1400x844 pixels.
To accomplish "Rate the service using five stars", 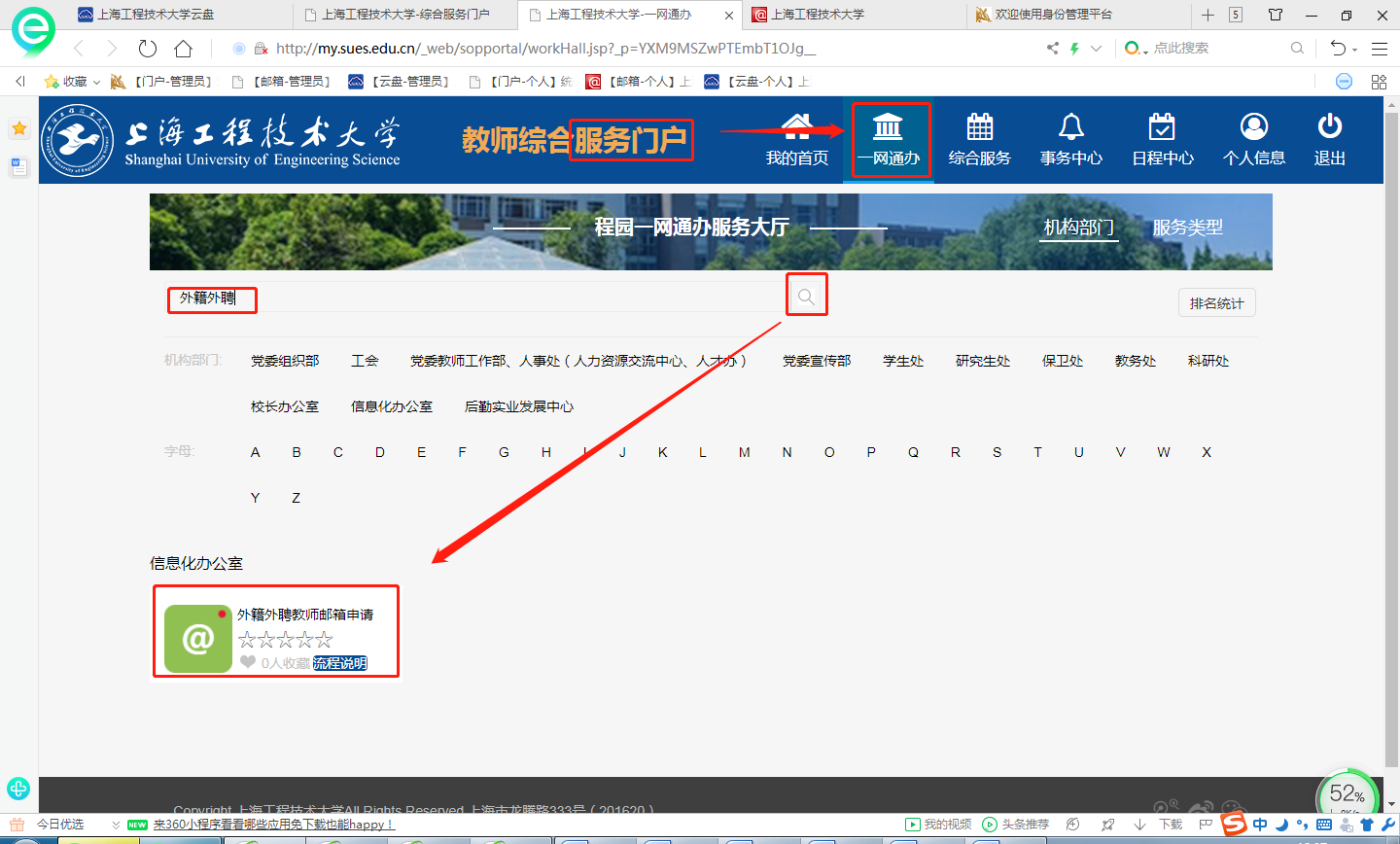I will (285, 639).
